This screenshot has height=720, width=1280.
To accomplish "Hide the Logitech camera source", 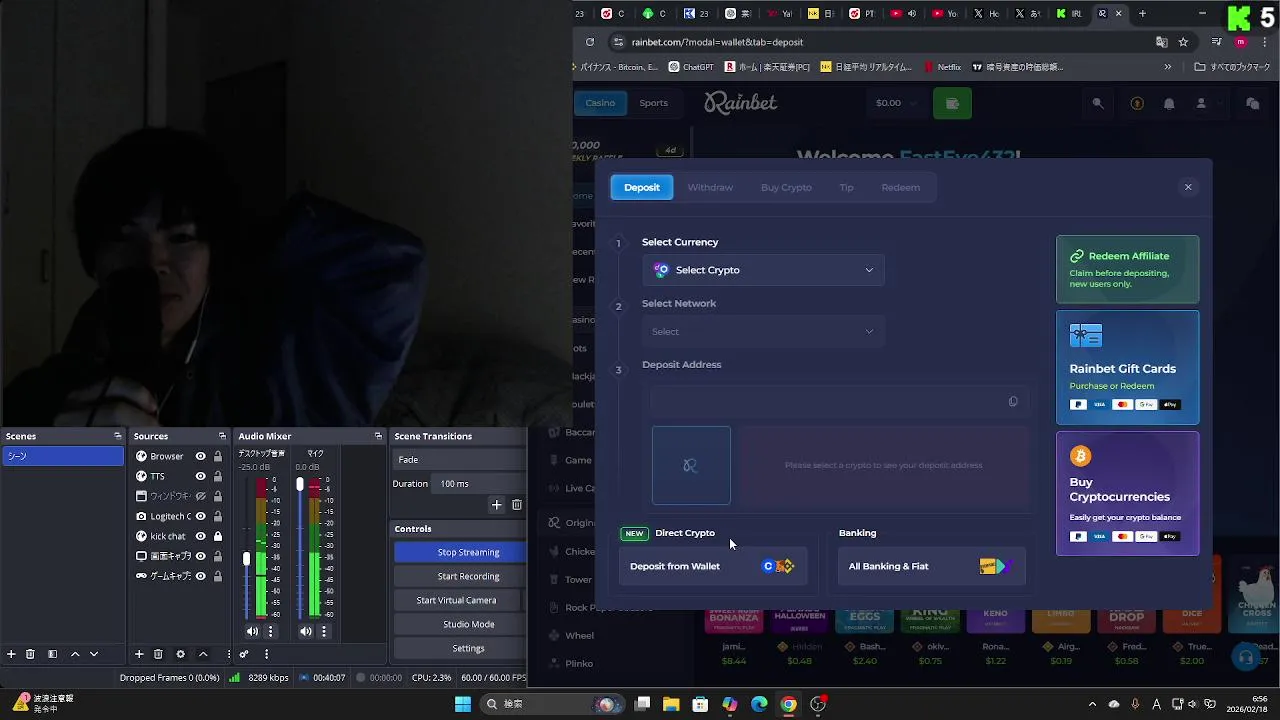I will [x=200, y=516].
